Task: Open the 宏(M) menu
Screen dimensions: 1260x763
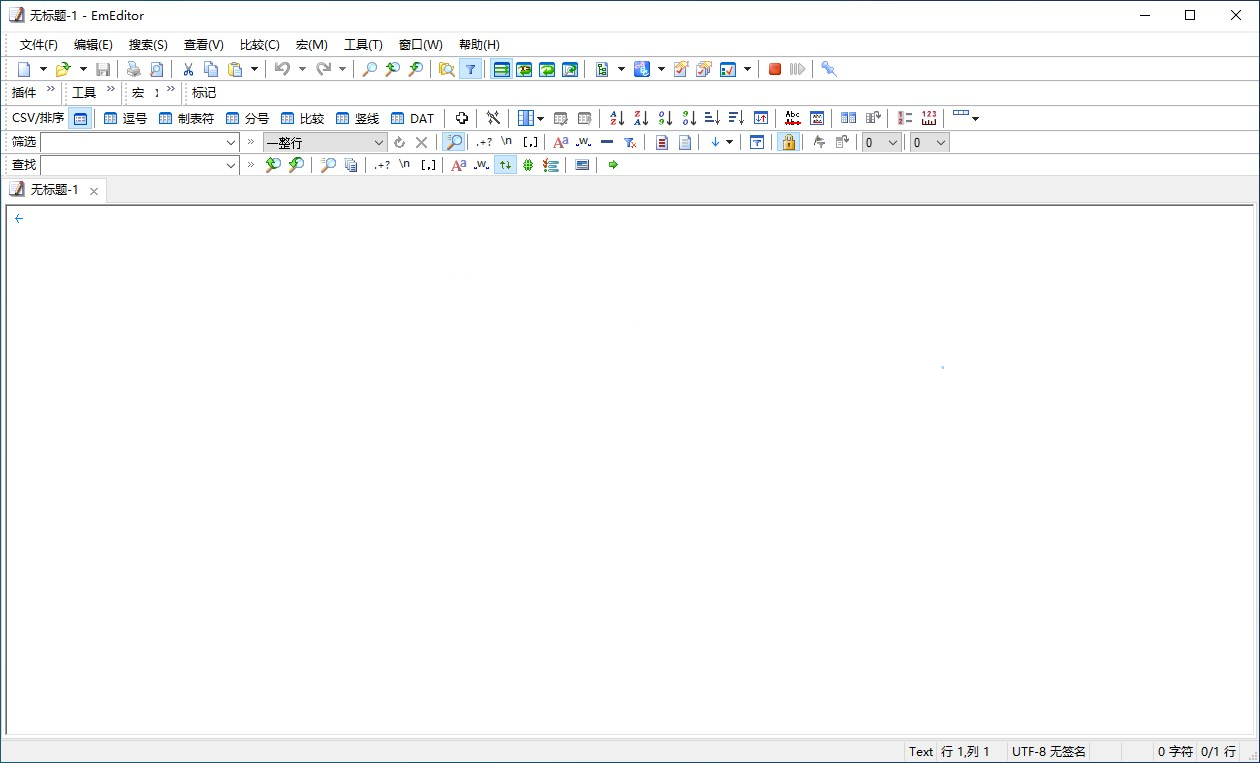Action: [311, 44]
